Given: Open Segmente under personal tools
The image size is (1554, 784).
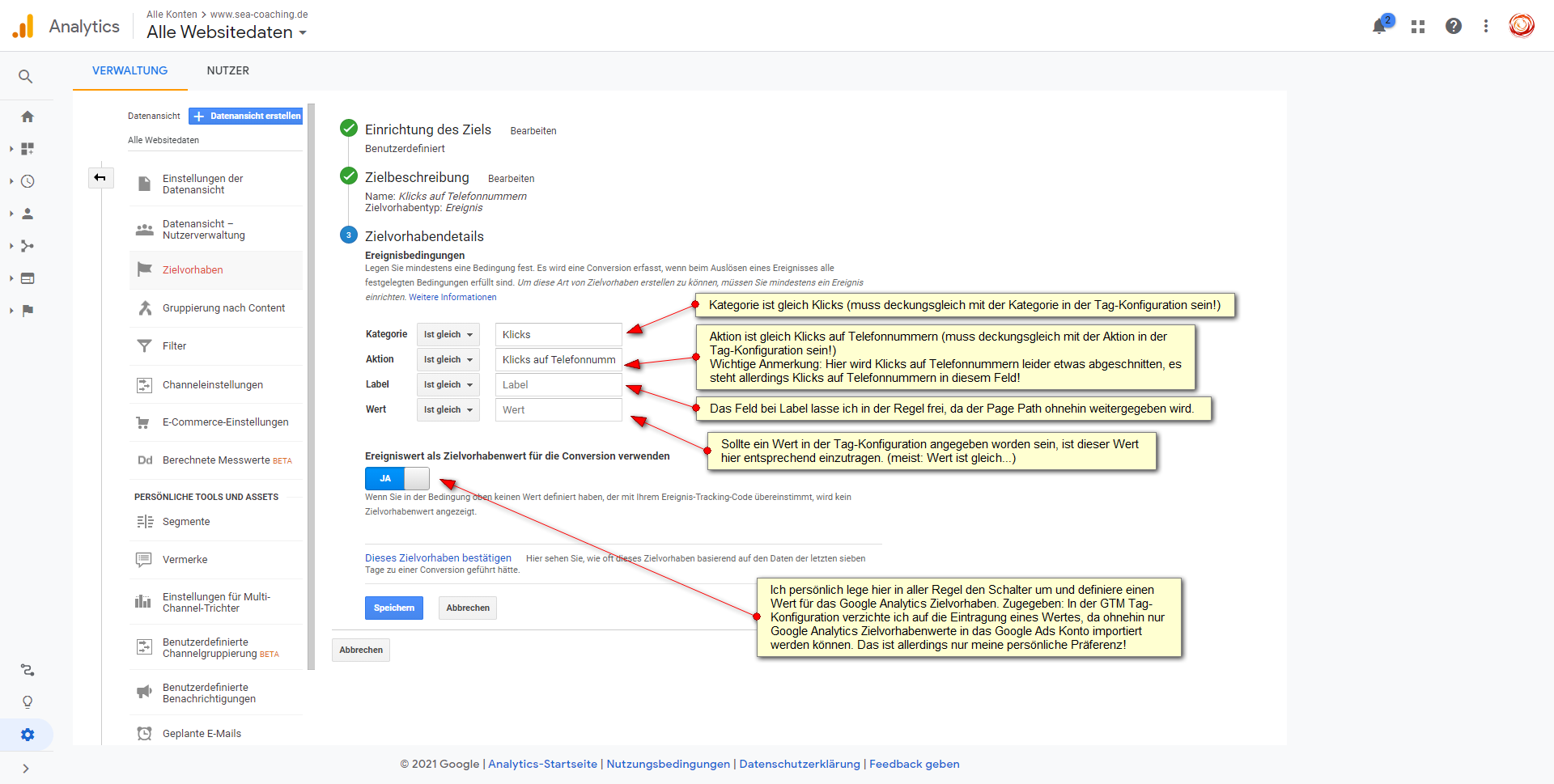Looking at the screenshot, I should point(216,522).
